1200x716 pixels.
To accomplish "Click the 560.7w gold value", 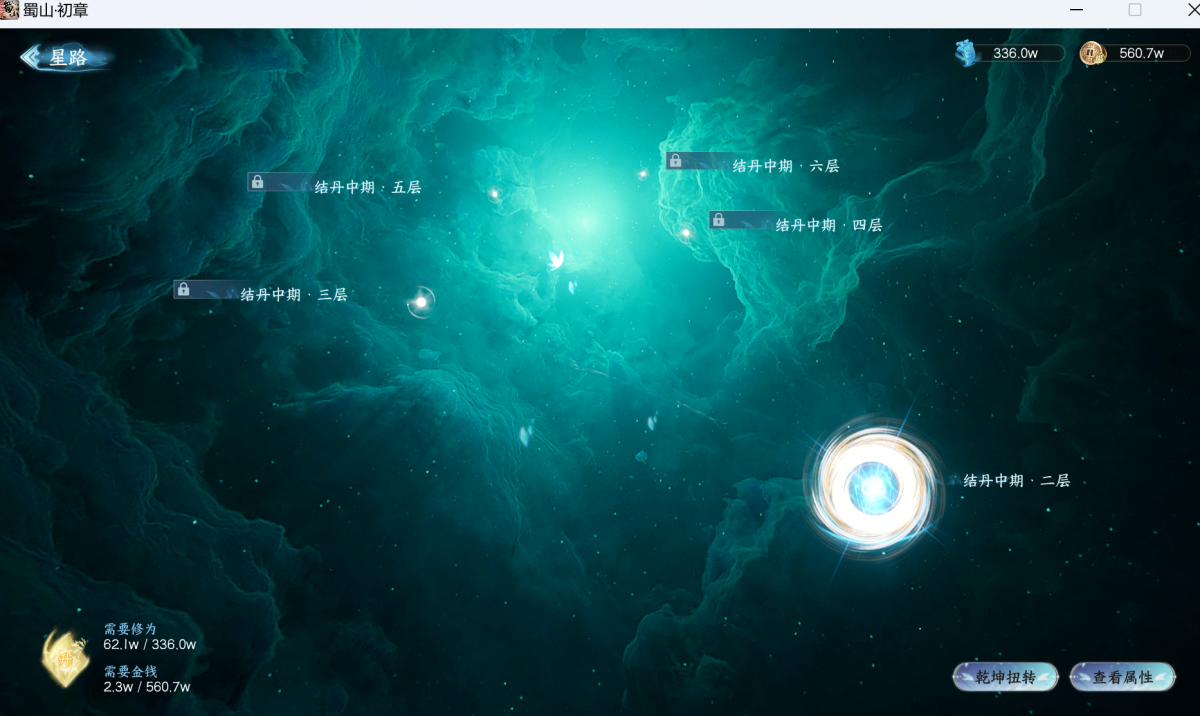I will [1141, 53].
